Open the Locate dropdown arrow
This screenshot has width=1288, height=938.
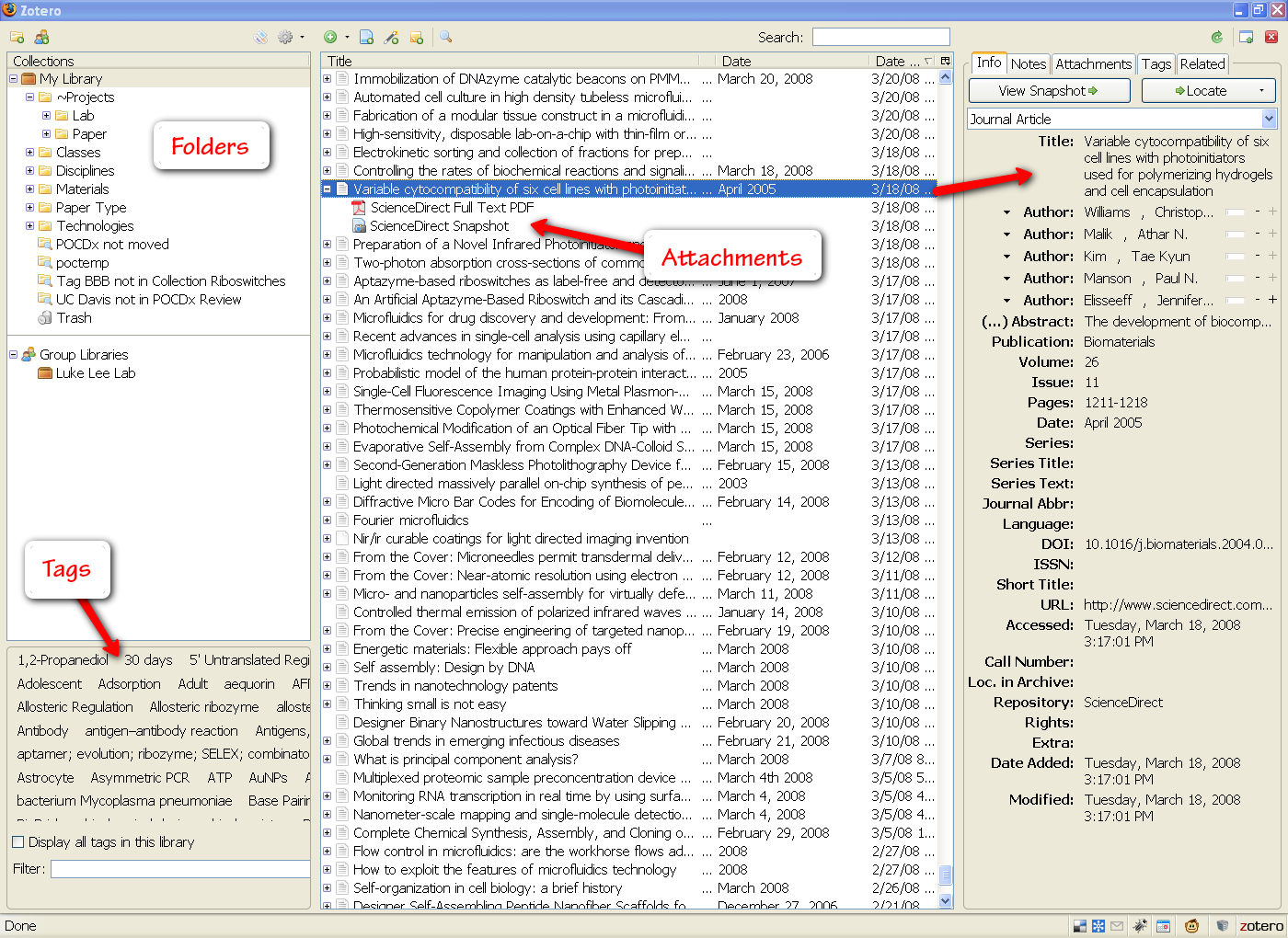1261,91
